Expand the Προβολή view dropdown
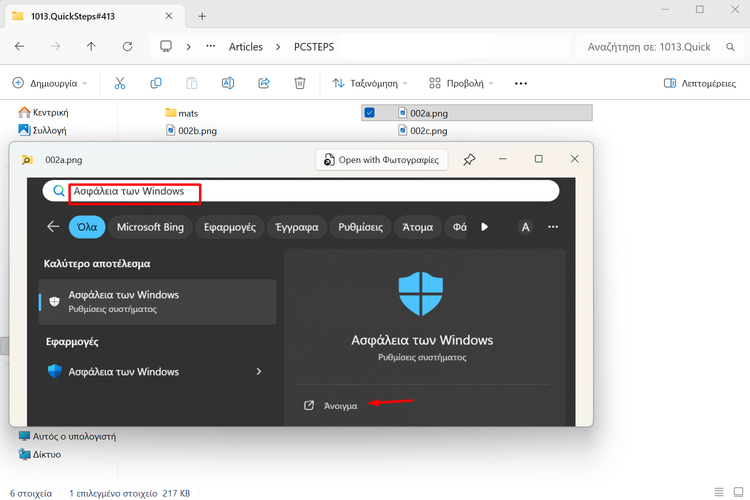The height and width of the screenshot is (500, 750). pyautogui.click(x=461, y=83)
